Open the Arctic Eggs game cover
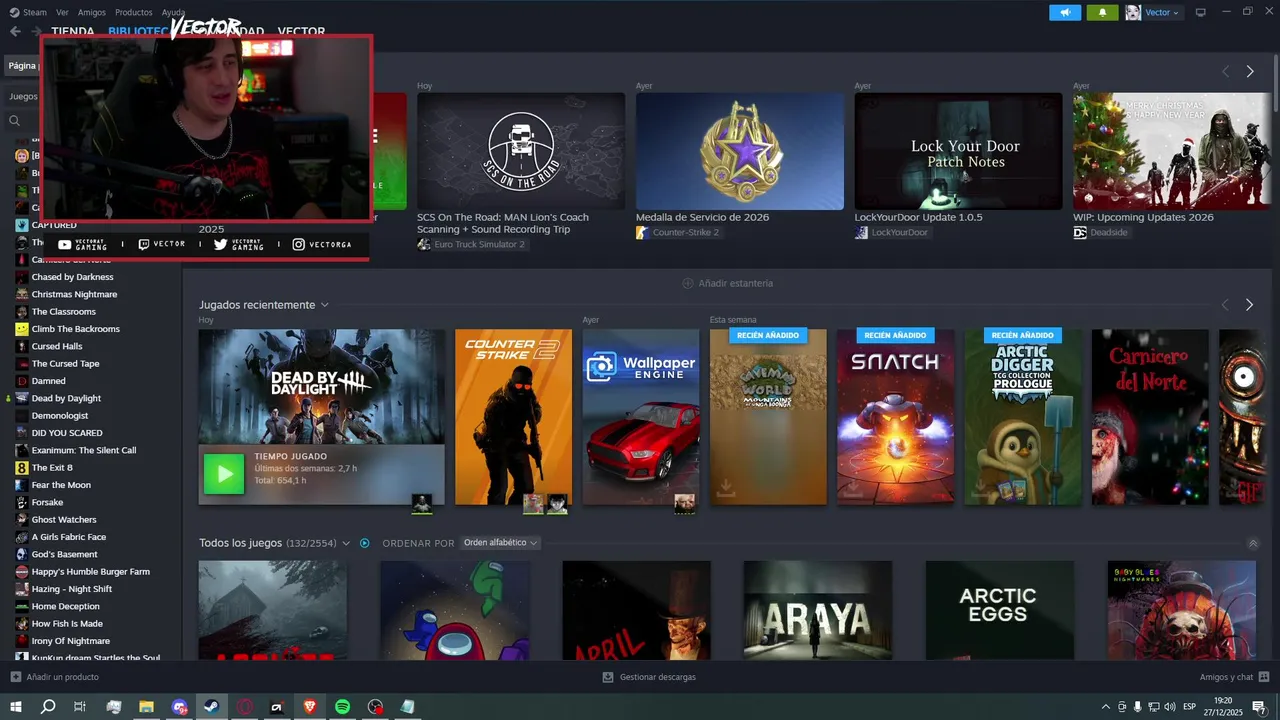The width and height of the screenshot is (1280, 720). coord(999,610)
